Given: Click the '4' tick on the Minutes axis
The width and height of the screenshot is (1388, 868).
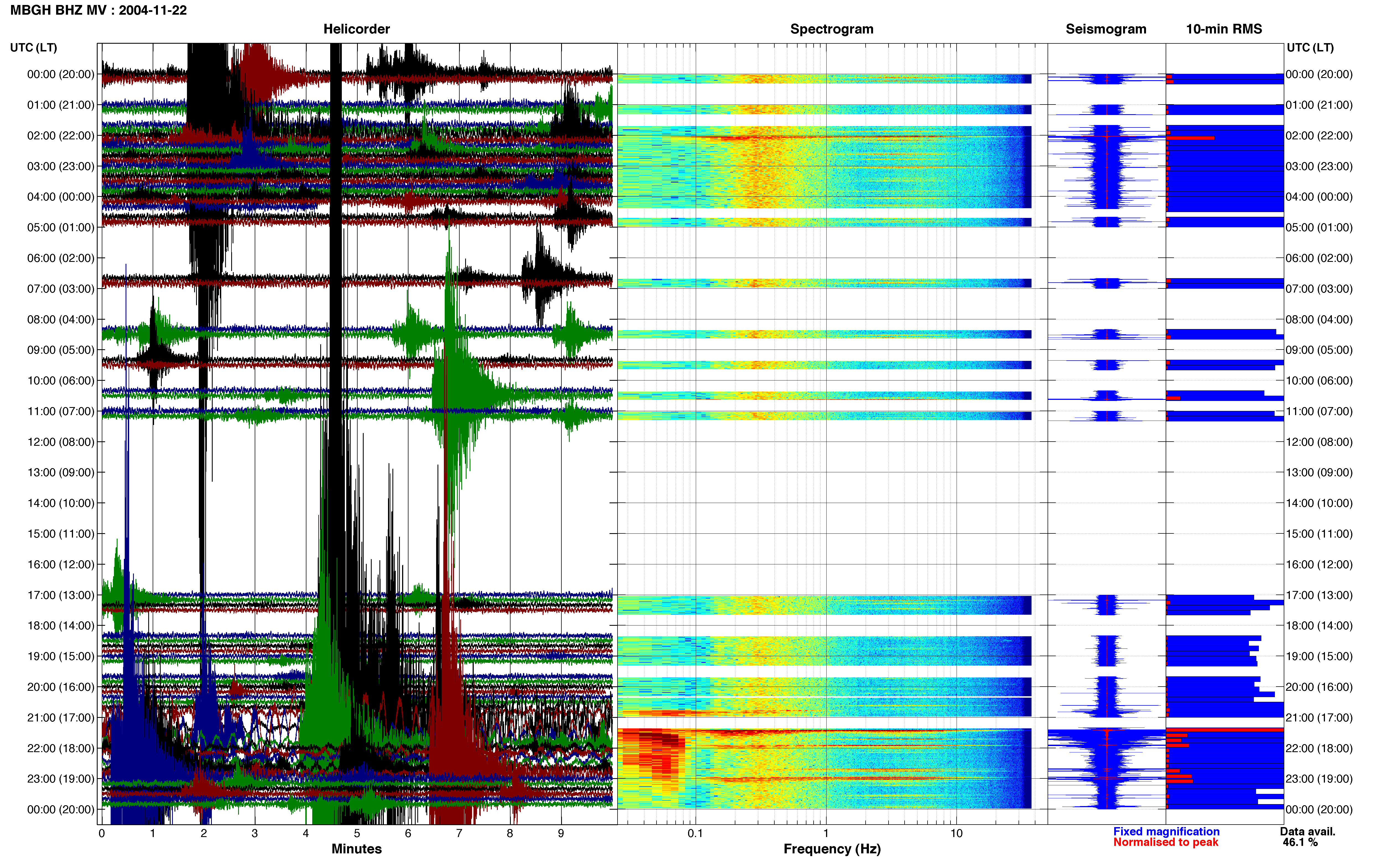Looking at the screenshot, I should point(306,833).
